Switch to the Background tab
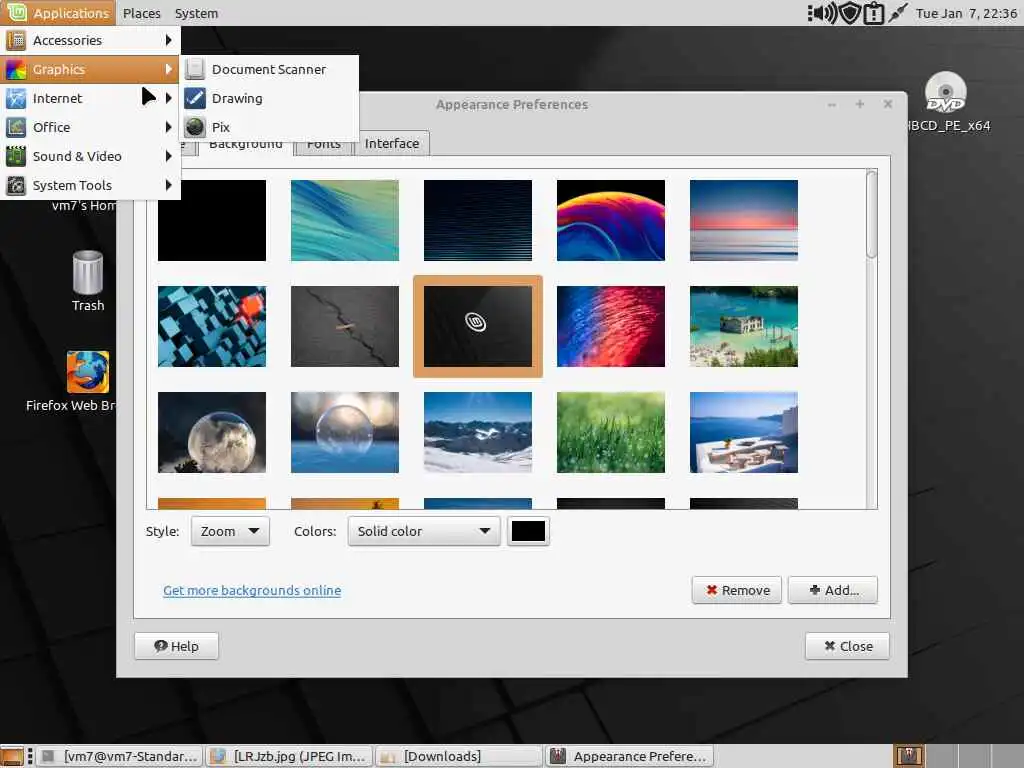Screen dimensions: 1024x768 coord(246,146)
